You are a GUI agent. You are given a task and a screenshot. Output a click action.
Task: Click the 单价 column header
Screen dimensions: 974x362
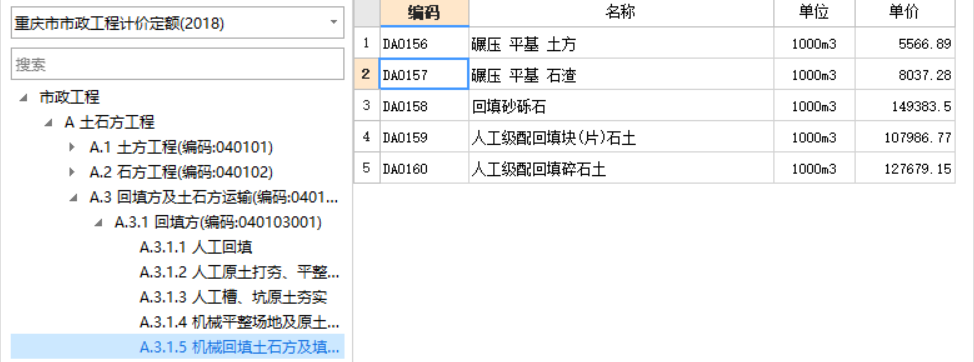point(904,12)
